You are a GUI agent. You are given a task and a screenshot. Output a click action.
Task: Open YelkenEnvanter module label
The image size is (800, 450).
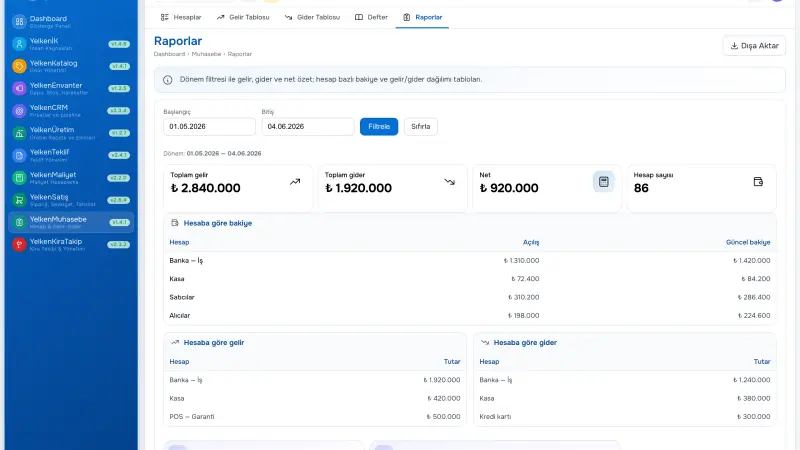tap(56, 85)
